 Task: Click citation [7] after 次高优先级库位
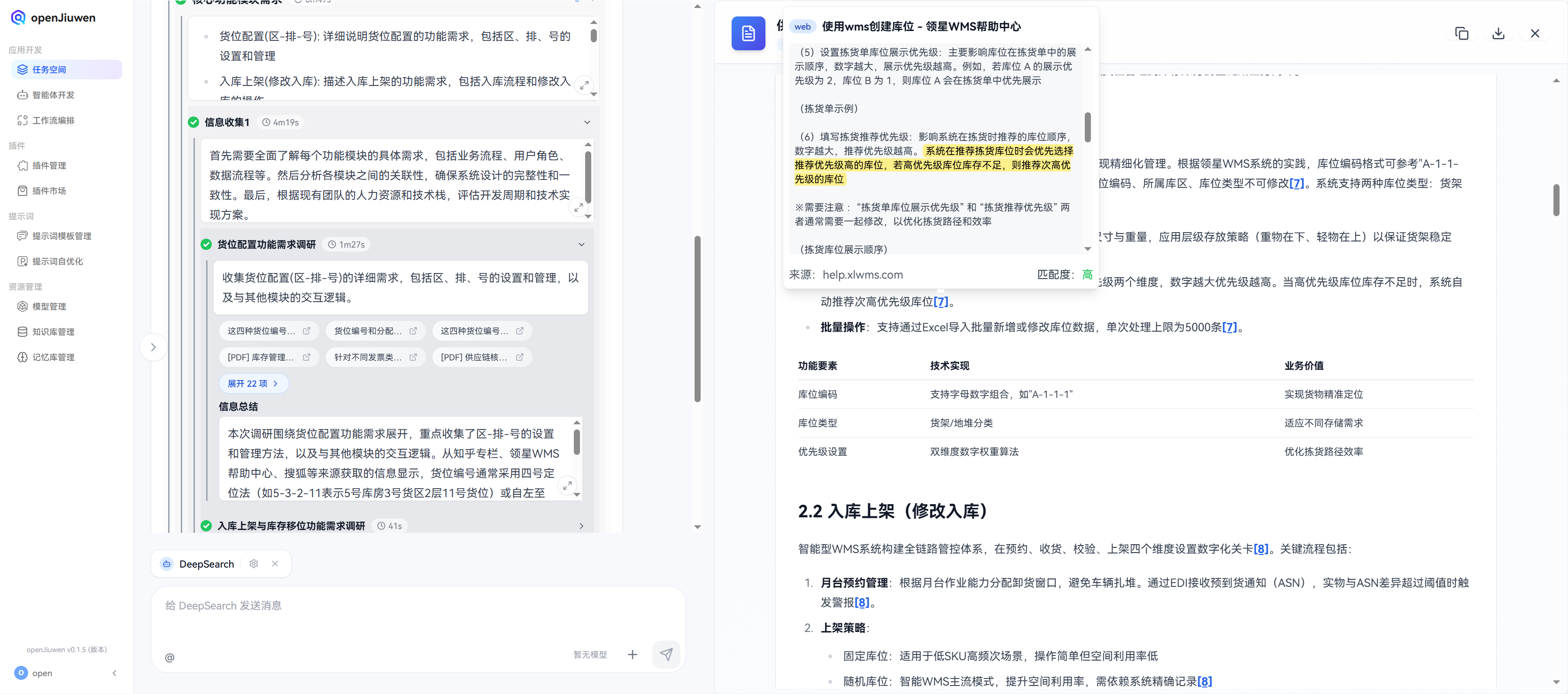pyautogui.click(x=941, y=302)
